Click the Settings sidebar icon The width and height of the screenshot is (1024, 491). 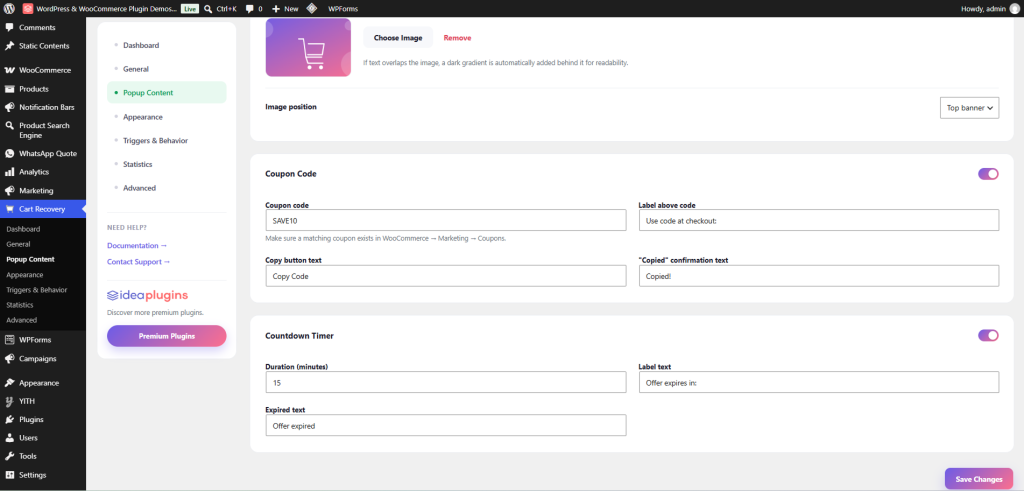pos(9,475)
